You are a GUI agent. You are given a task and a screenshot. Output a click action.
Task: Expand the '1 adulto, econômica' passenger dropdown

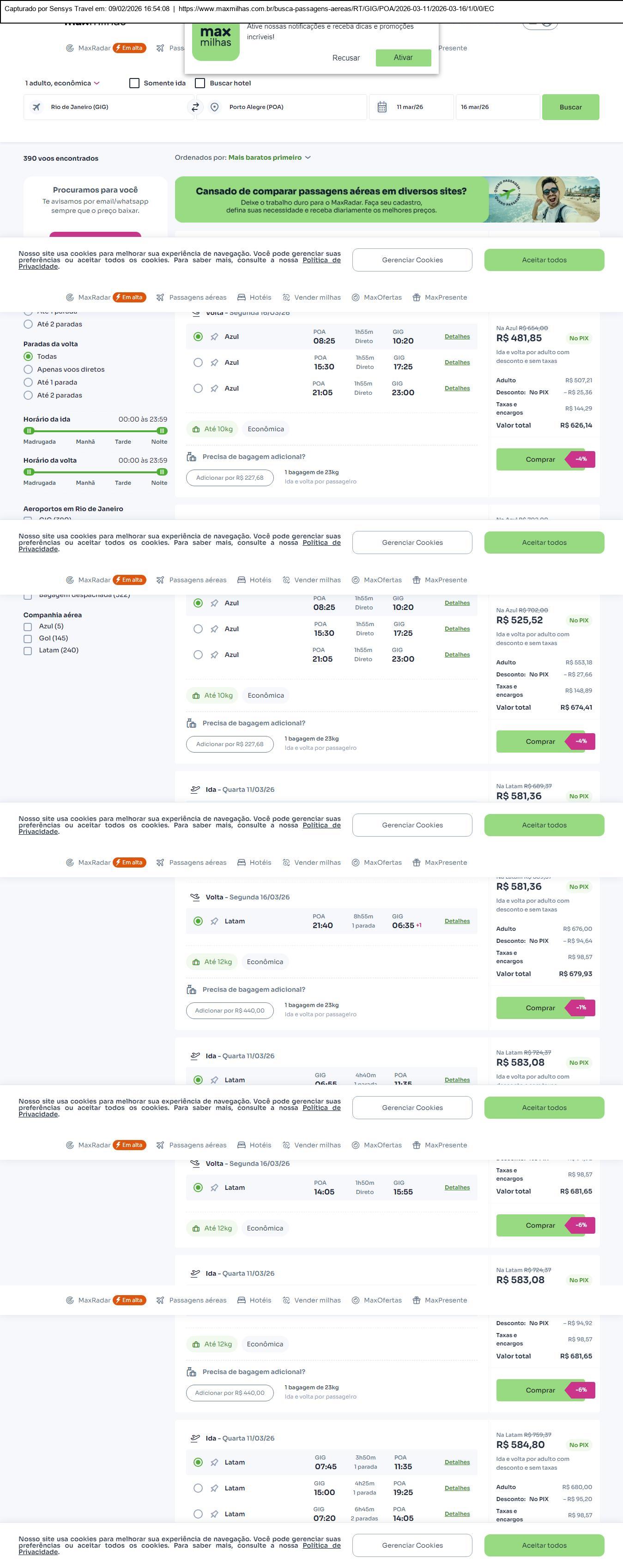point(62,84)
